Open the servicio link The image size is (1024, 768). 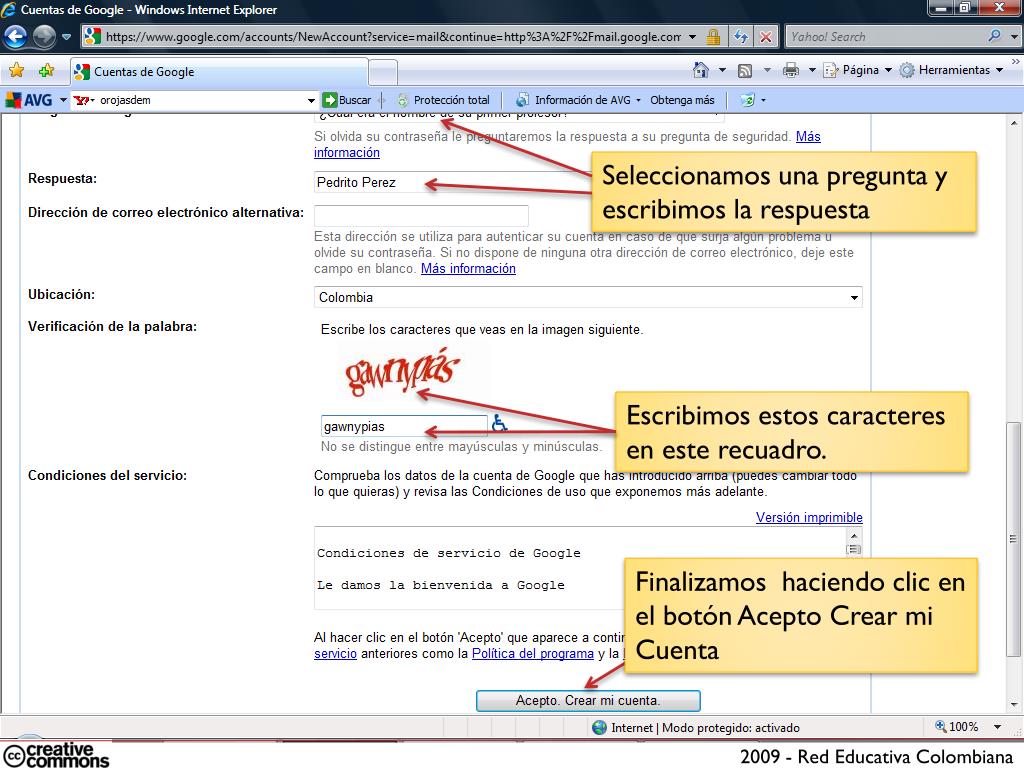coord(335,654)
